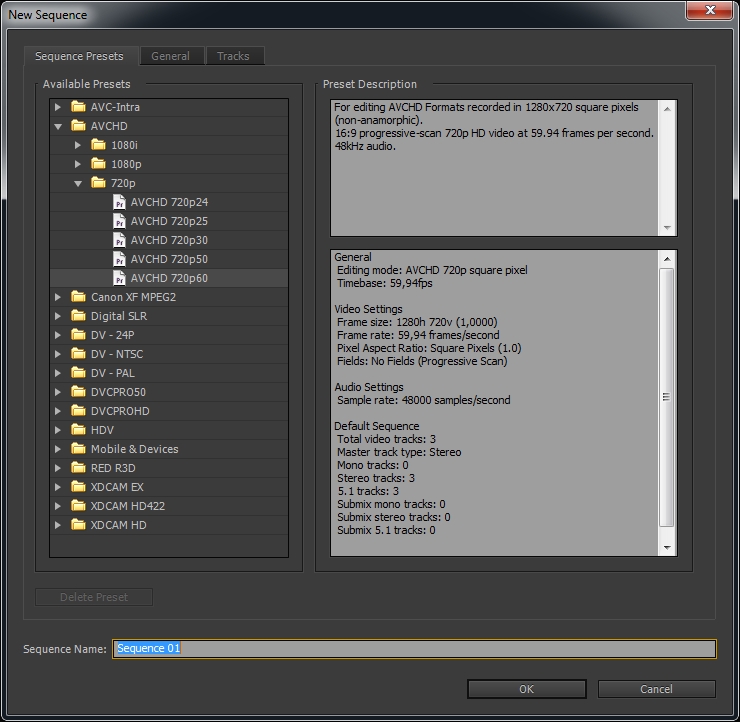
Task: Collapse the 720p subfolder arrow
Action: tap(78, 184)
